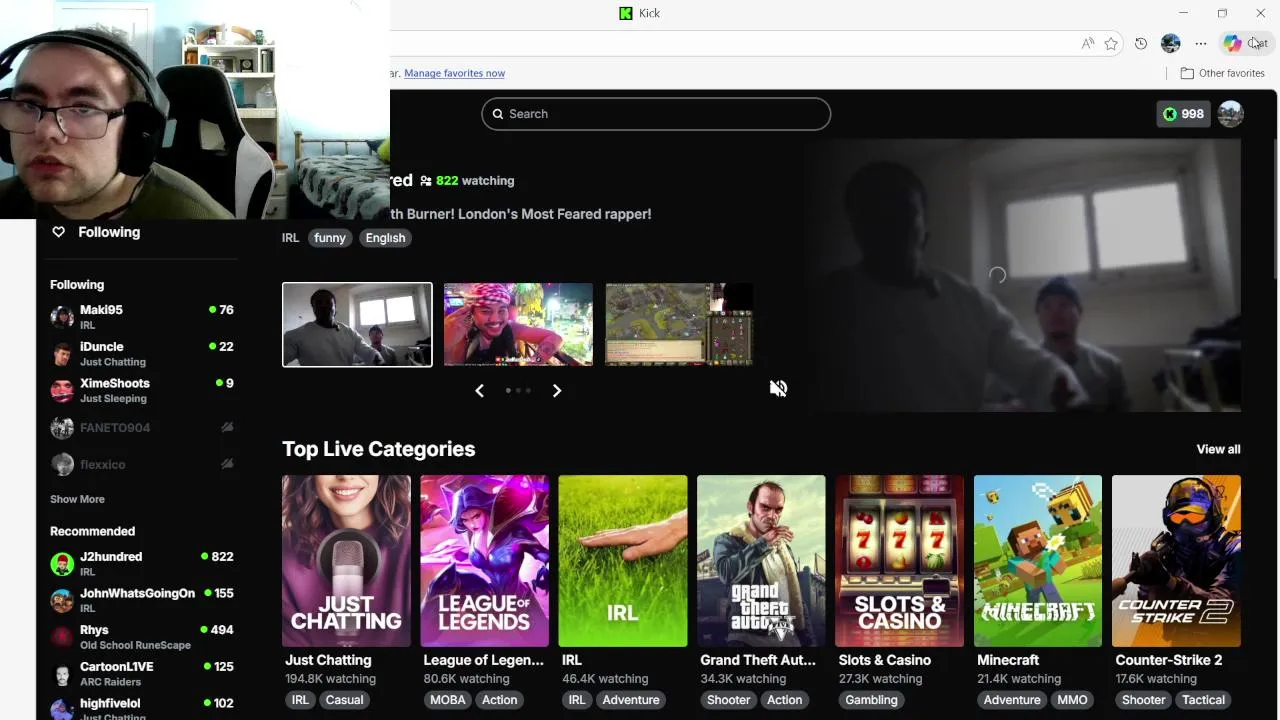
Task: Select the first featured stream thumbnail
Action: coord(357,325)
